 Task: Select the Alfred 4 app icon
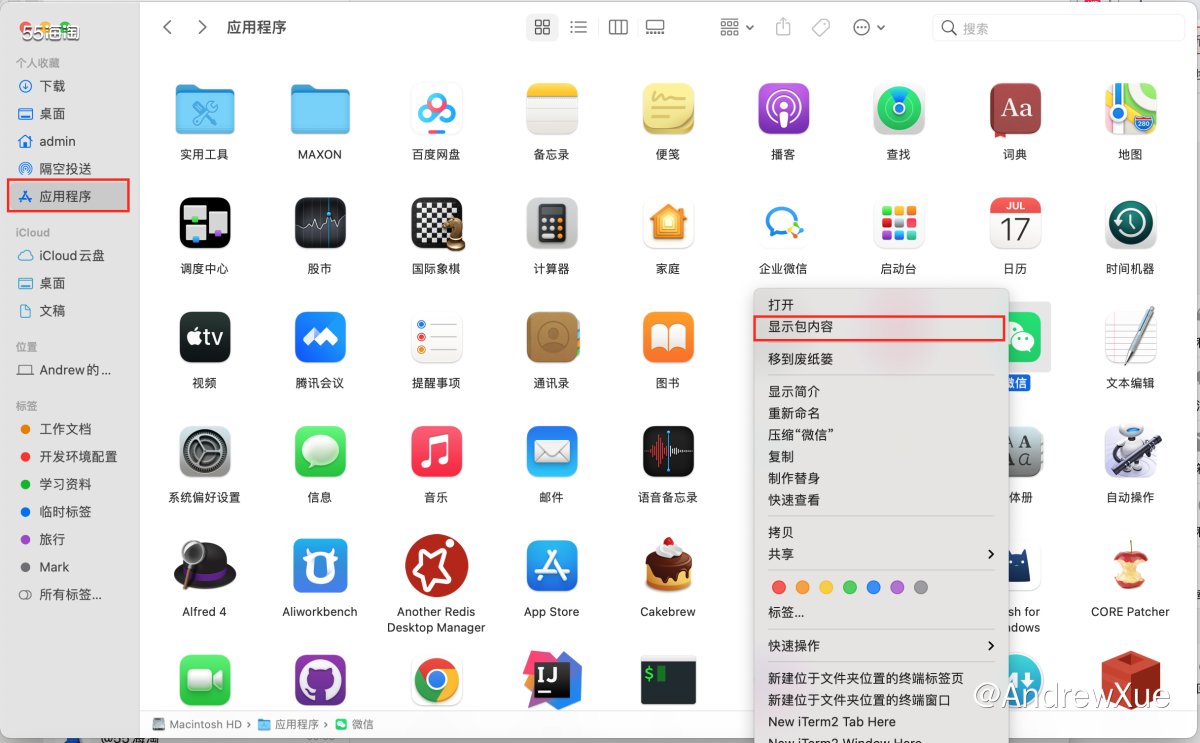point(205,565)
